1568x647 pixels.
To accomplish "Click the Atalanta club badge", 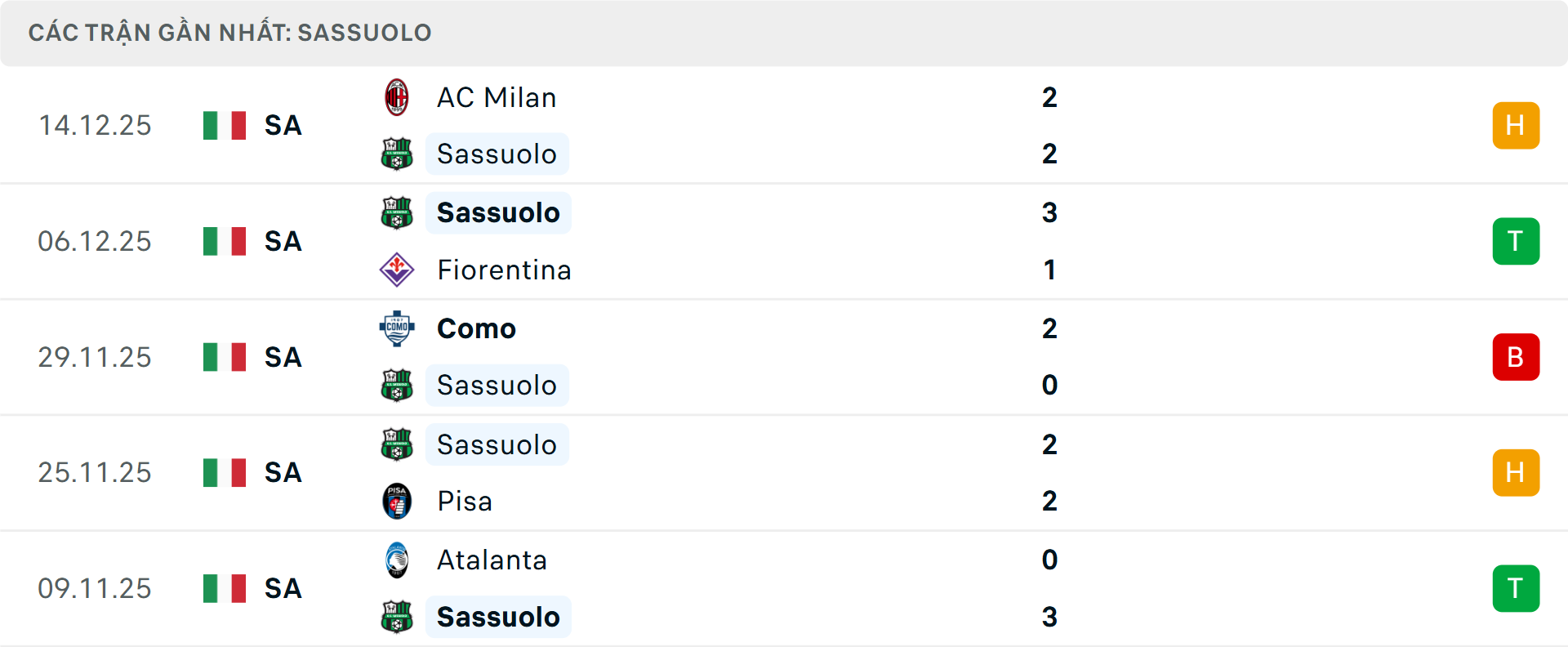I will click(x=398, y=560).
